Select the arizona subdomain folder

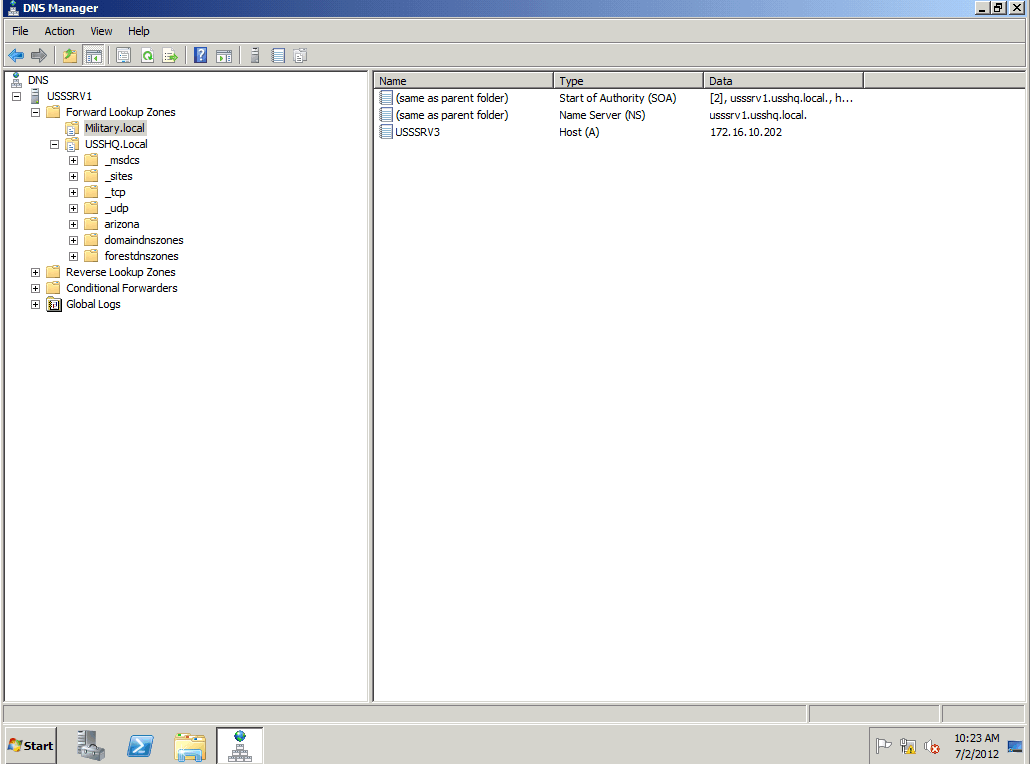tap(122, 224)
